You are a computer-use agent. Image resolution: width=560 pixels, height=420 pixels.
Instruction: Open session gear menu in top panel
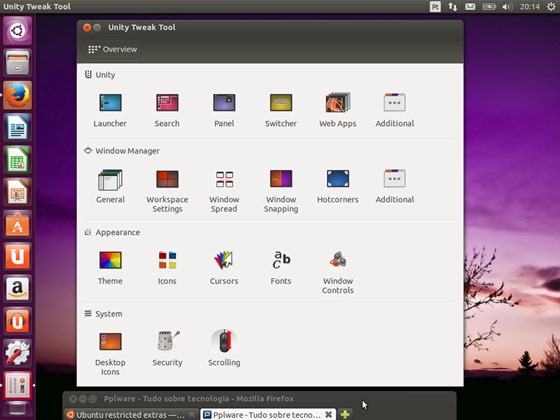tap(551, 6)
